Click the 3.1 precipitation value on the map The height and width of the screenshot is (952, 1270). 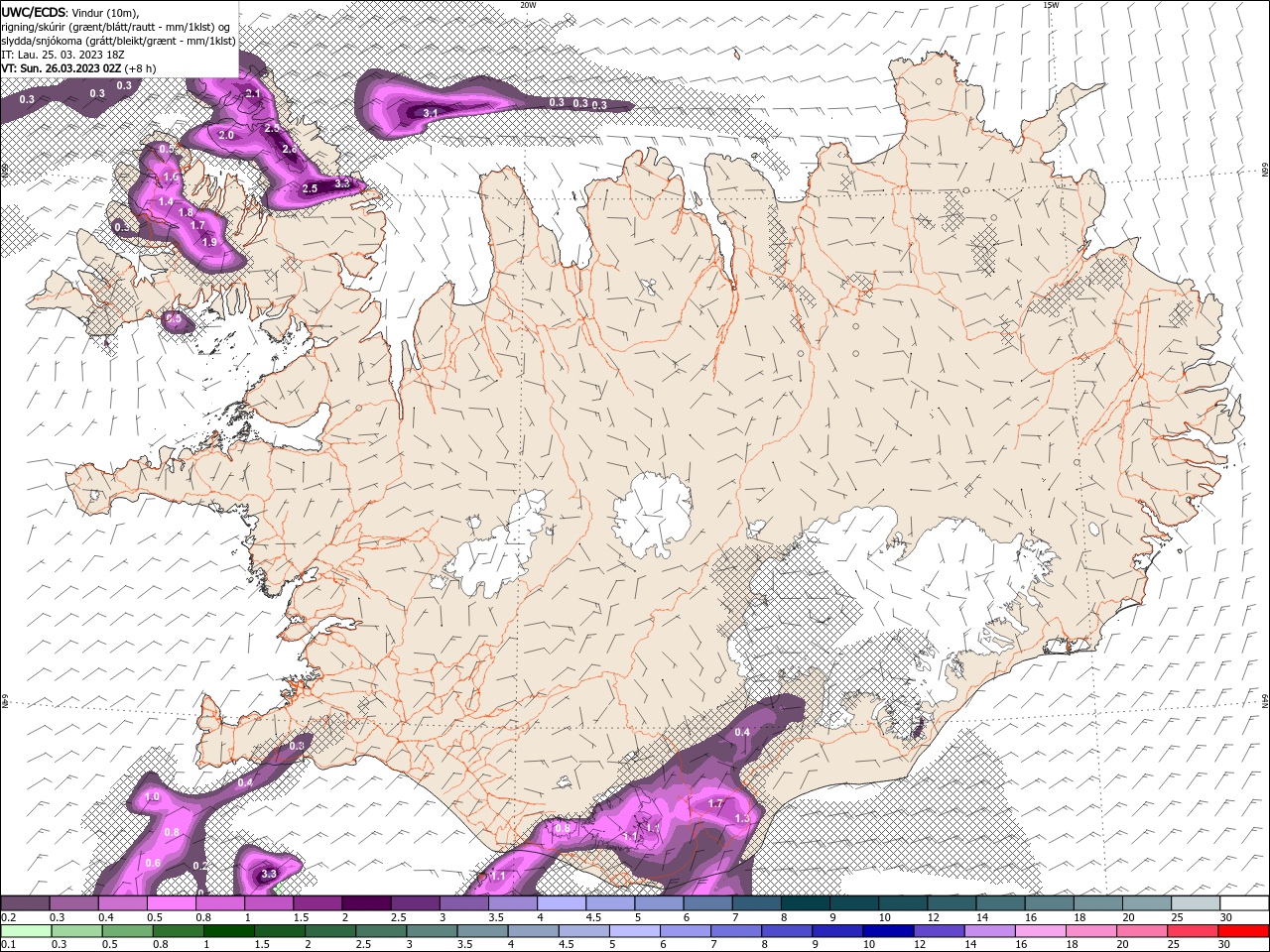tap(431, 114)
